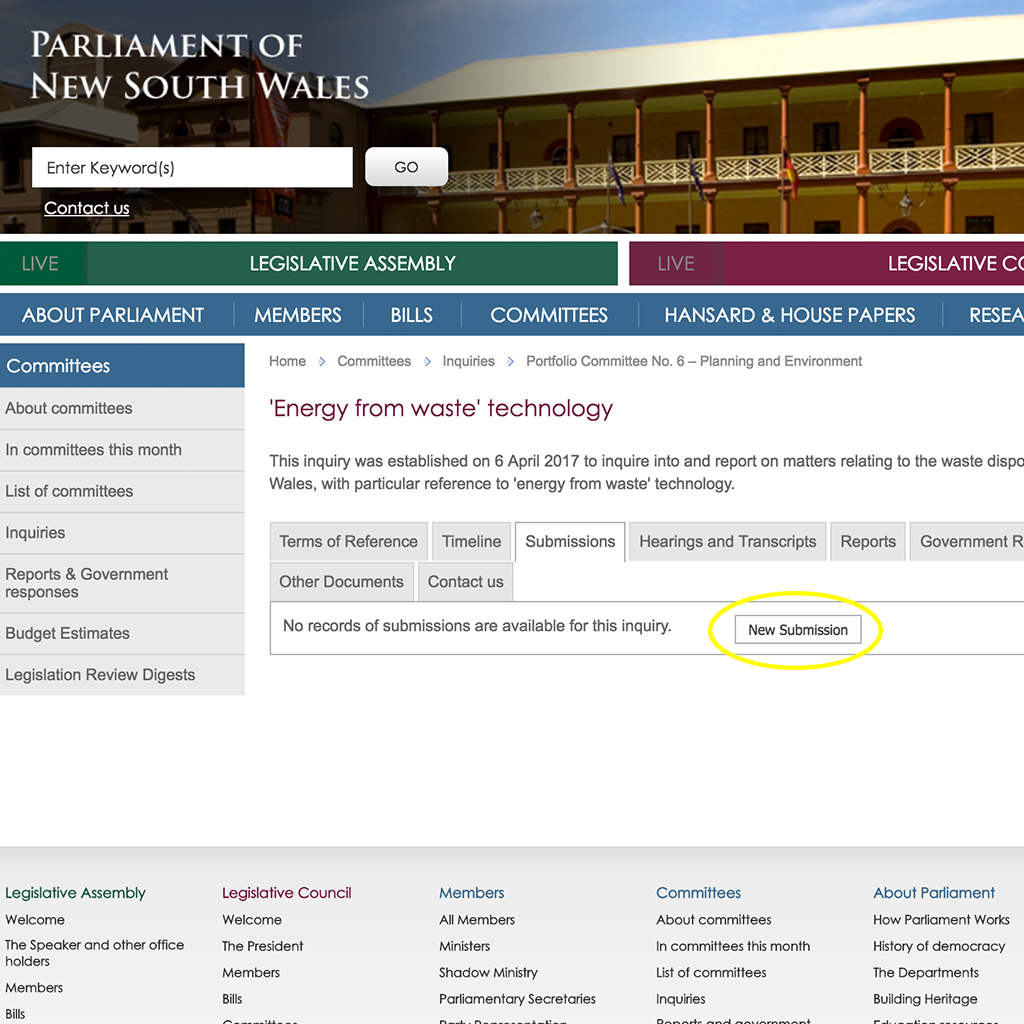
Task: Open Building Heritage footer link
Action: click(925, 999)
